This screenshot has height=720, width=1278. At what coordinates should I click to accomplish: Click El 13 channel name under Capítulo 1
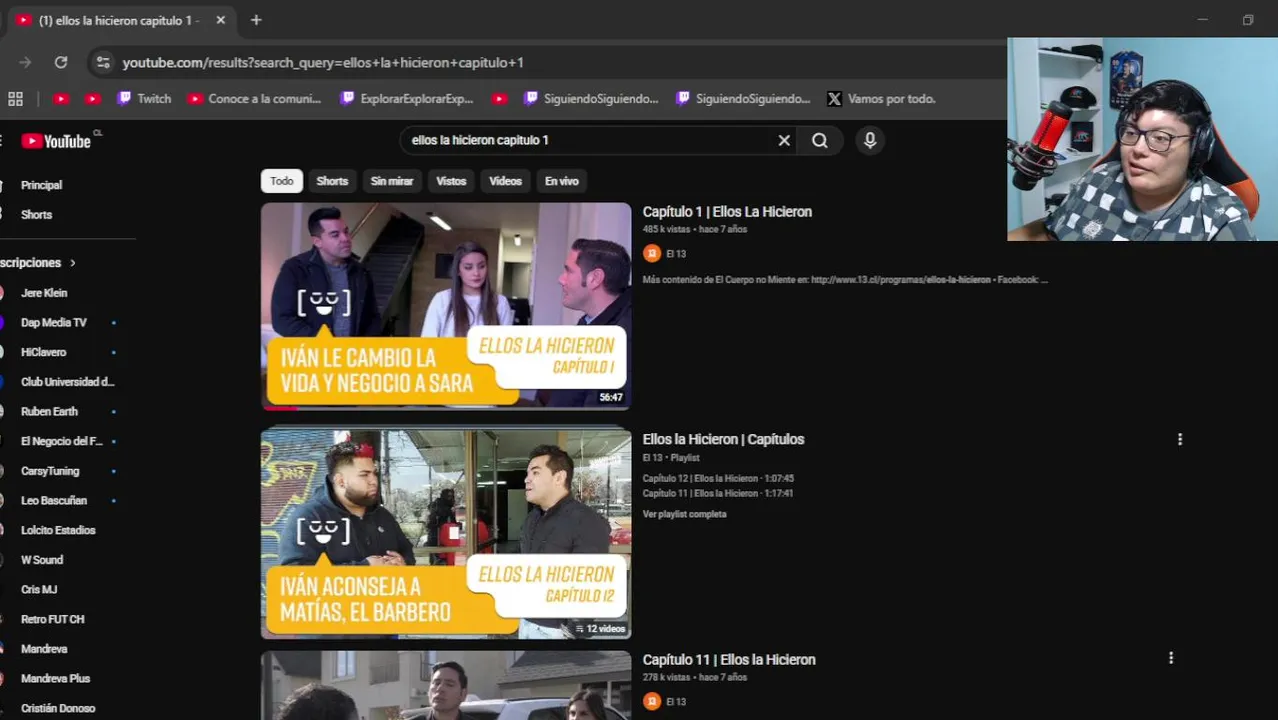676,254
